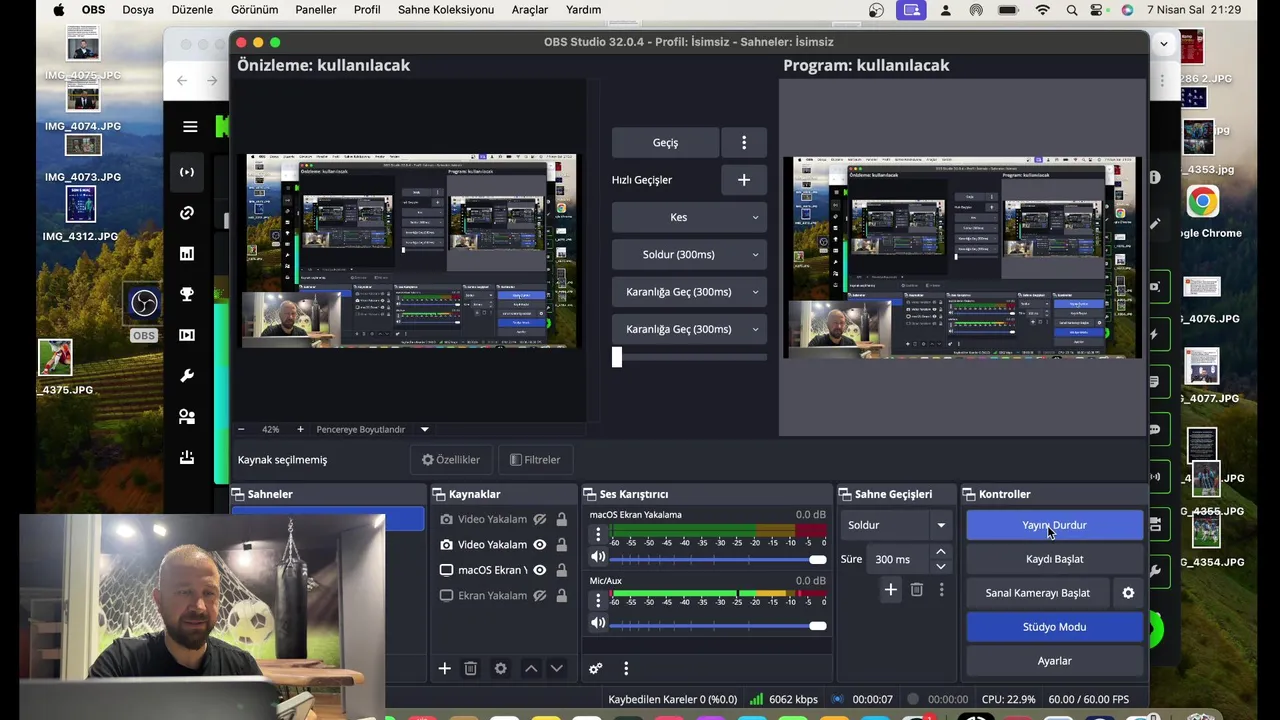Open the Dosya menu
Image resolution: width=1280 pixels, height=720 pixels.
(x=138, y=10)
